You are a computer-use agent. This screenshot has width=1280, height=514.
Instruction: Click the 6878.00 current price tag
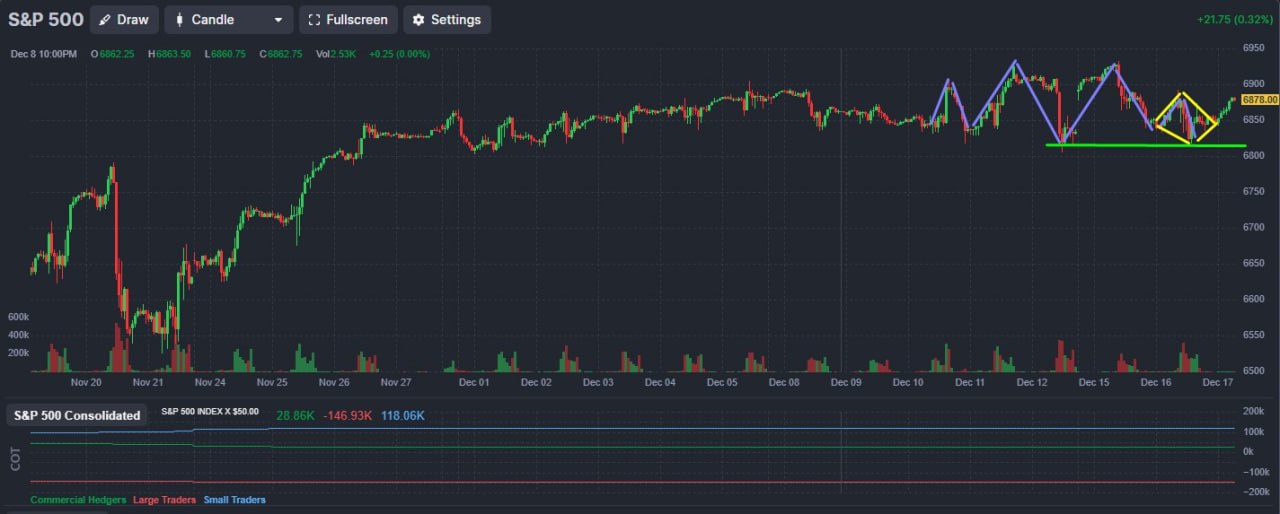[1259, 100]
